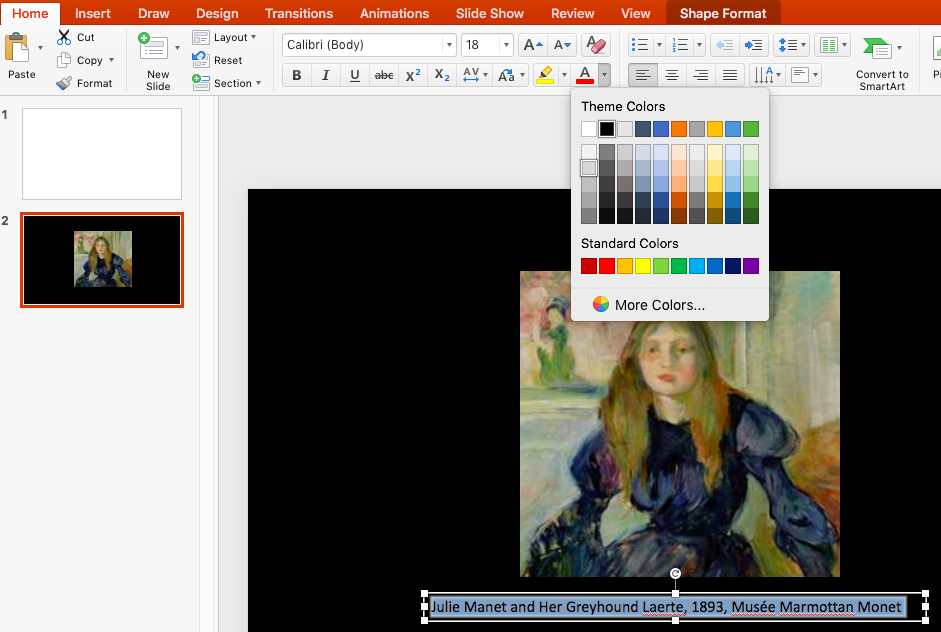This screenshot has width=941, height=632.
Task: Decrease font size with the smaller A
Action: (x=562, y=45)
